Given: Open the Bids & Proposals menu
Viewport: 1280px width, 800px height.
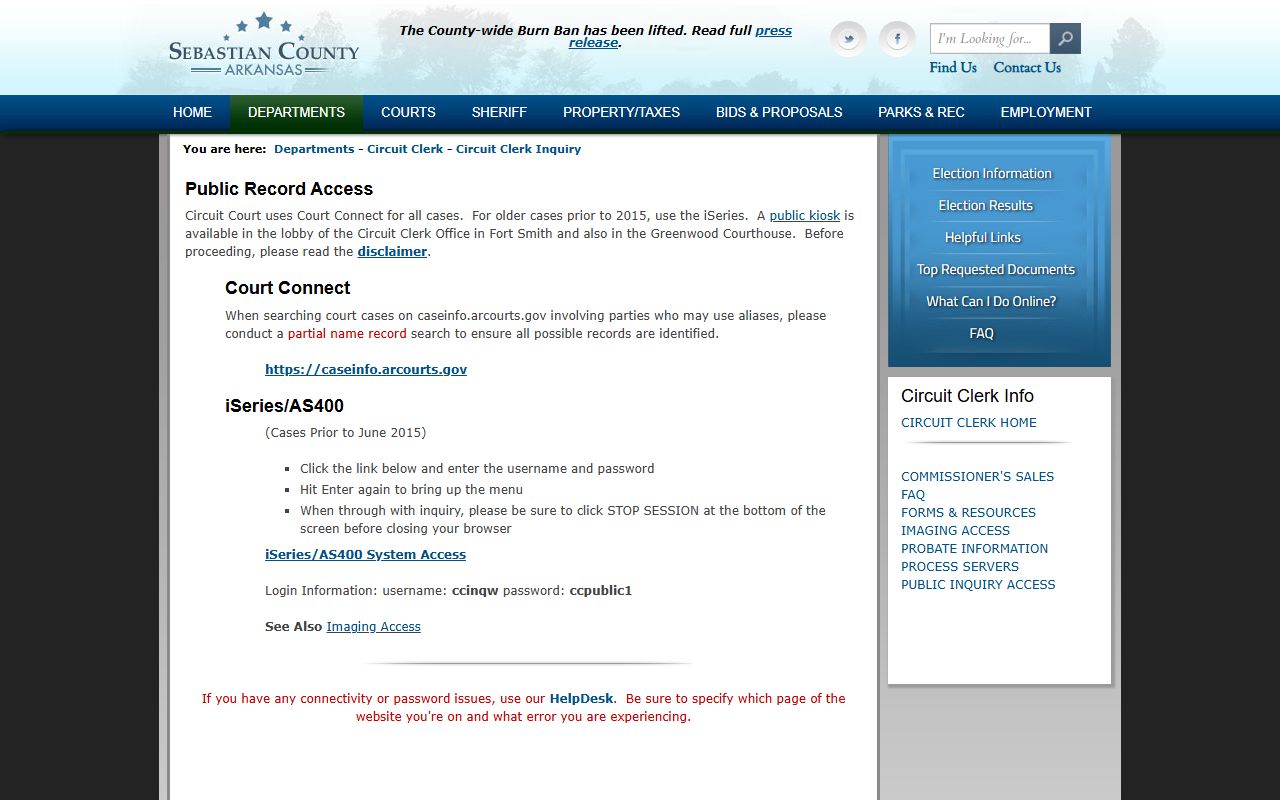Looking at the screenshot, I should point(779,112).
